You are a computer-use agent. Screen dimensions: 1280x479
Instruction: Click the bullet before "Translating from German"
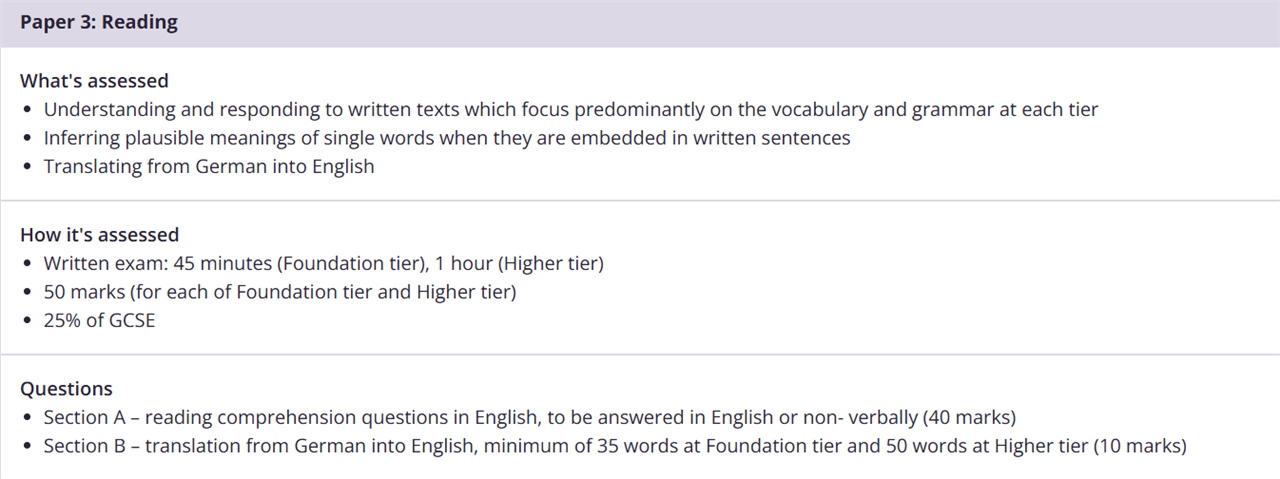point(27,167)
